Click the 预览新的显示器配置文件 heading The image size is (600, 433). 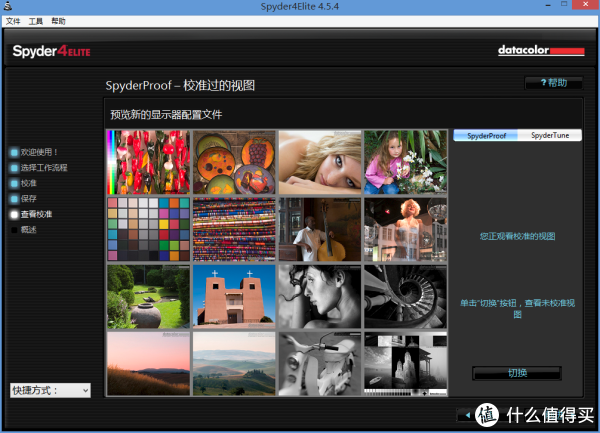pyautogui.click(x=166, y=114)
